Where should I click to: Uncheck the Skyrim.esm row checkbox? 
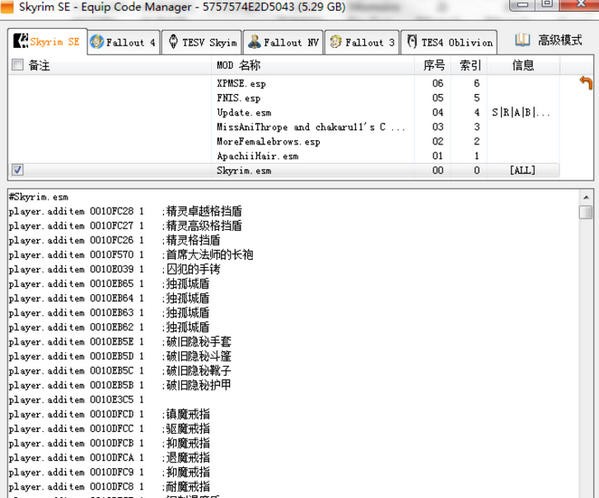click(x=18, y=170)
